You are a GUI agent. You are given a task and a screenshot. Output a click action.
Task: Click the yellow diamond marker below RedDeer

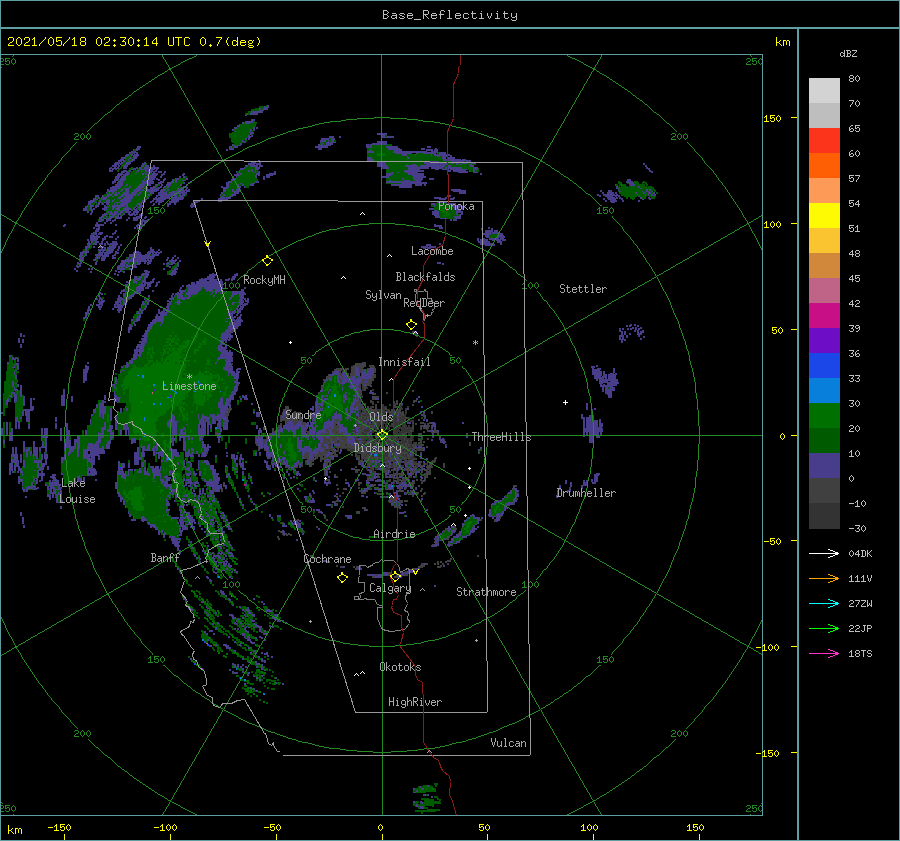pyautogui.click(x=411, y=325)
